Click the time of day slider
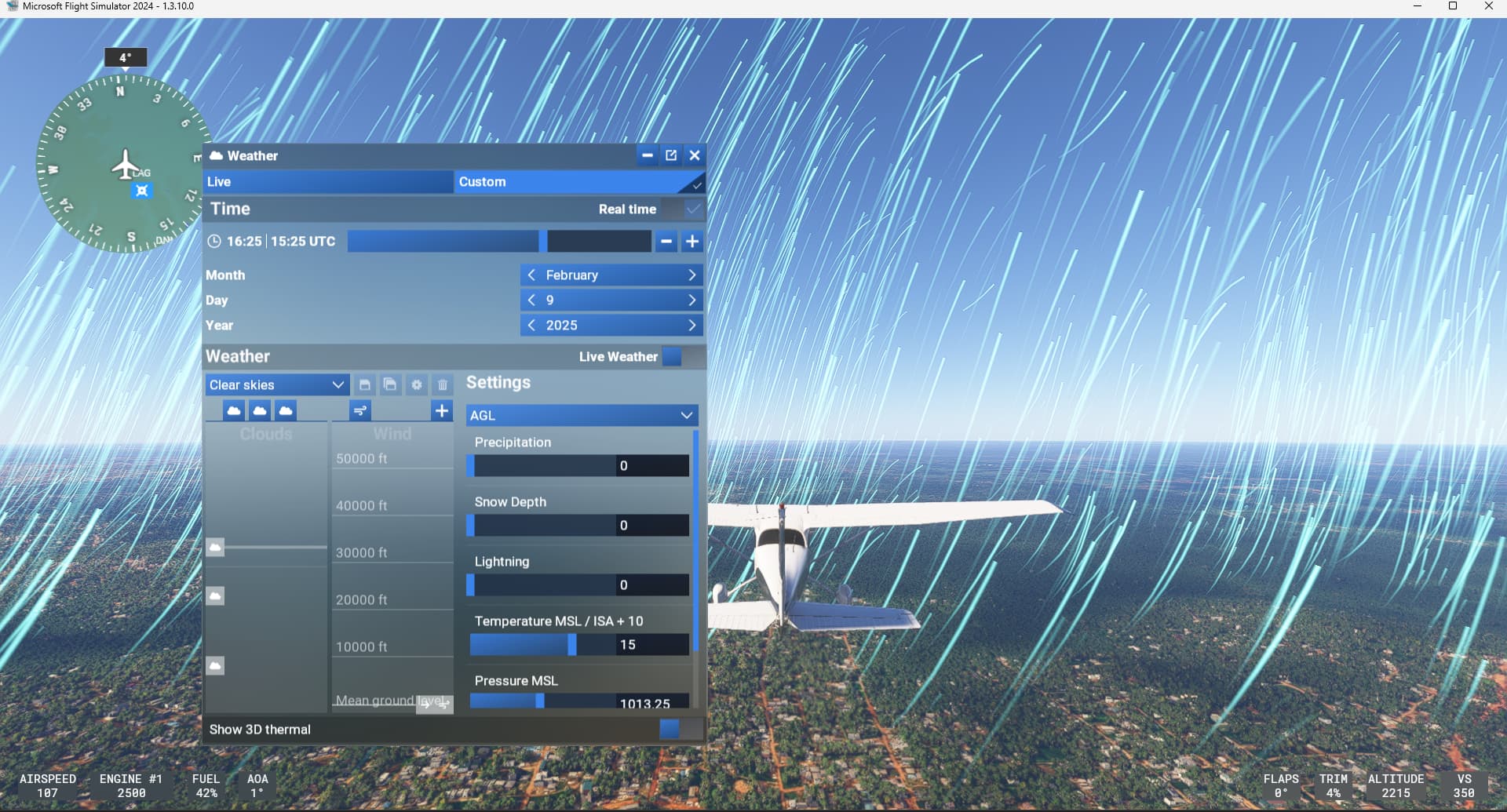The width and height of the screenshot is (1507, 812). 499,242
